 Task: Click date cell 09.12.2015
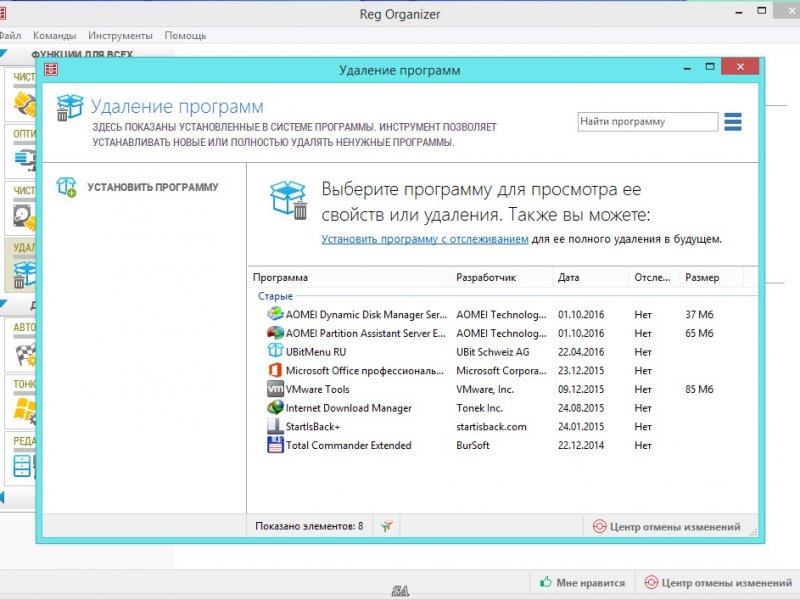pos(581,389)
